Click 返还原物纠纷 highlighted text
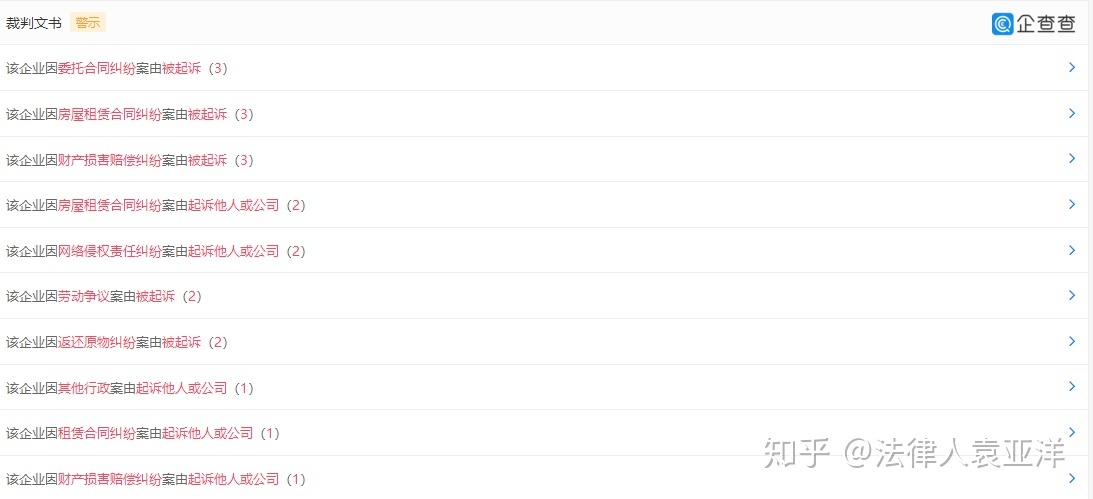 (97, 343)
